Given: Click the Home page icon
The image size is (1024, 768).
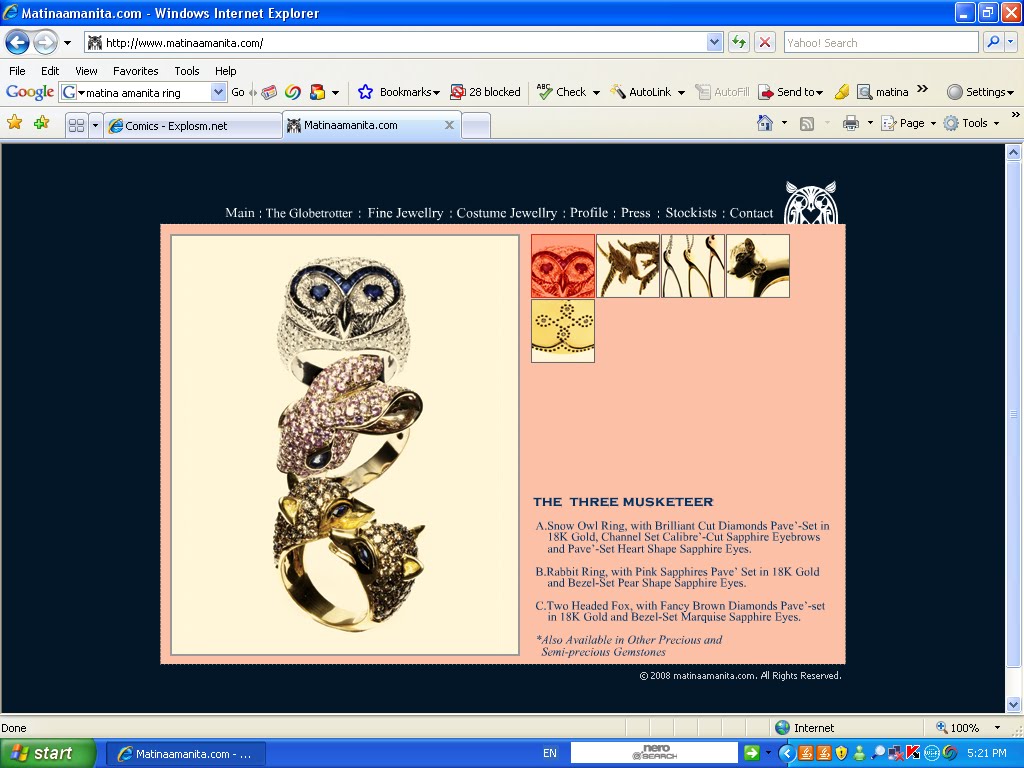Looking at the screenshot, I should (x=765, y=123).
